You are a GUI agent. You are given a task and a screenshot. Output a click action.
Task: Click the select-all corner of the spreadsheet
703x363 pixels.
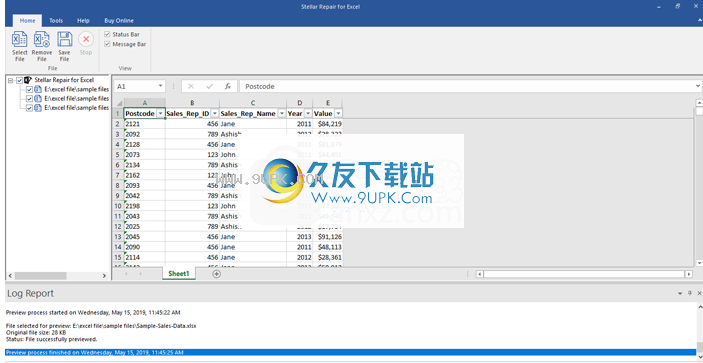(x=118, y=103)
